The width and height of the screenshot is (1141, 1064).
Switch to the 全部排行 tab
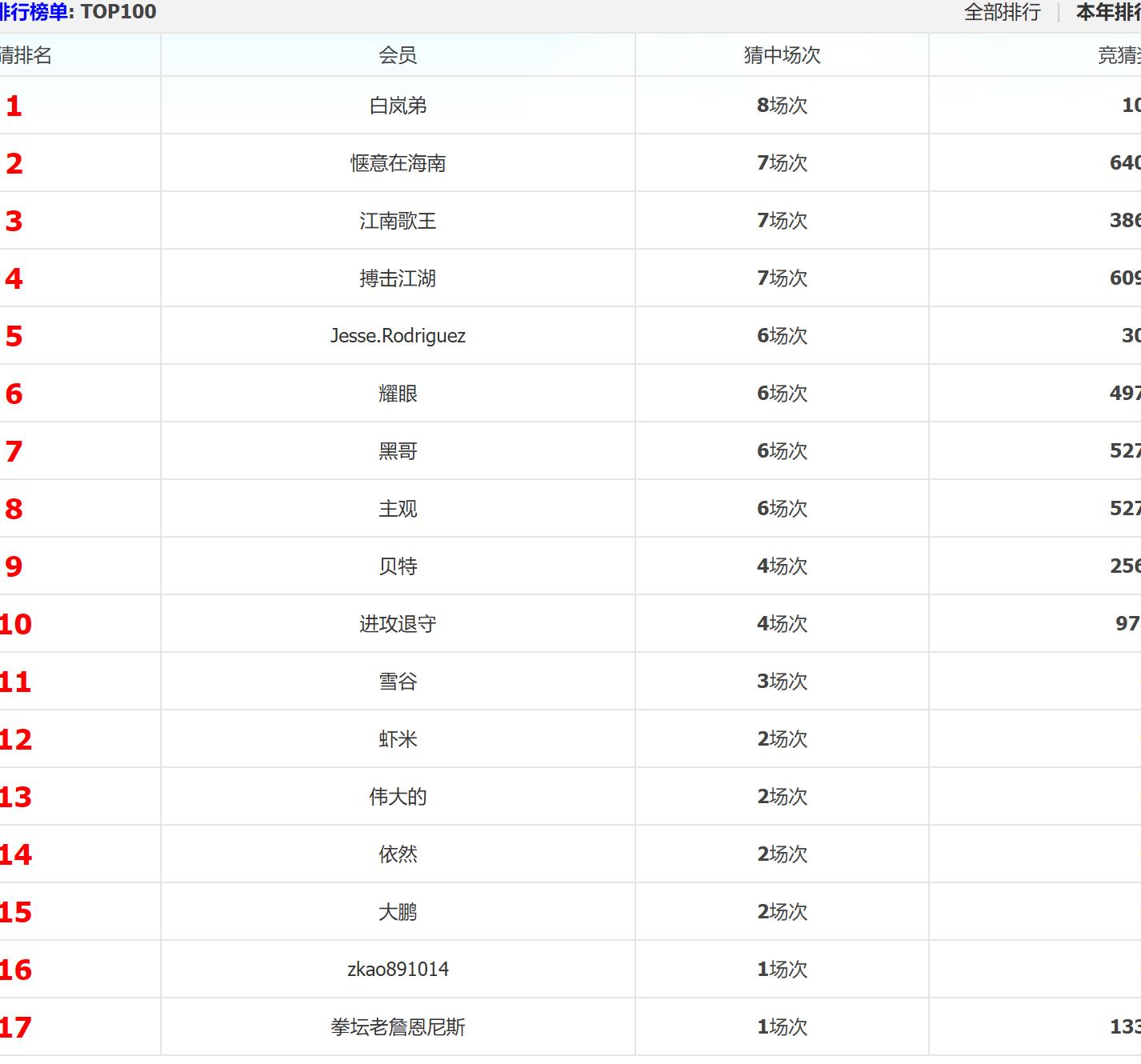click(1002, 12)
